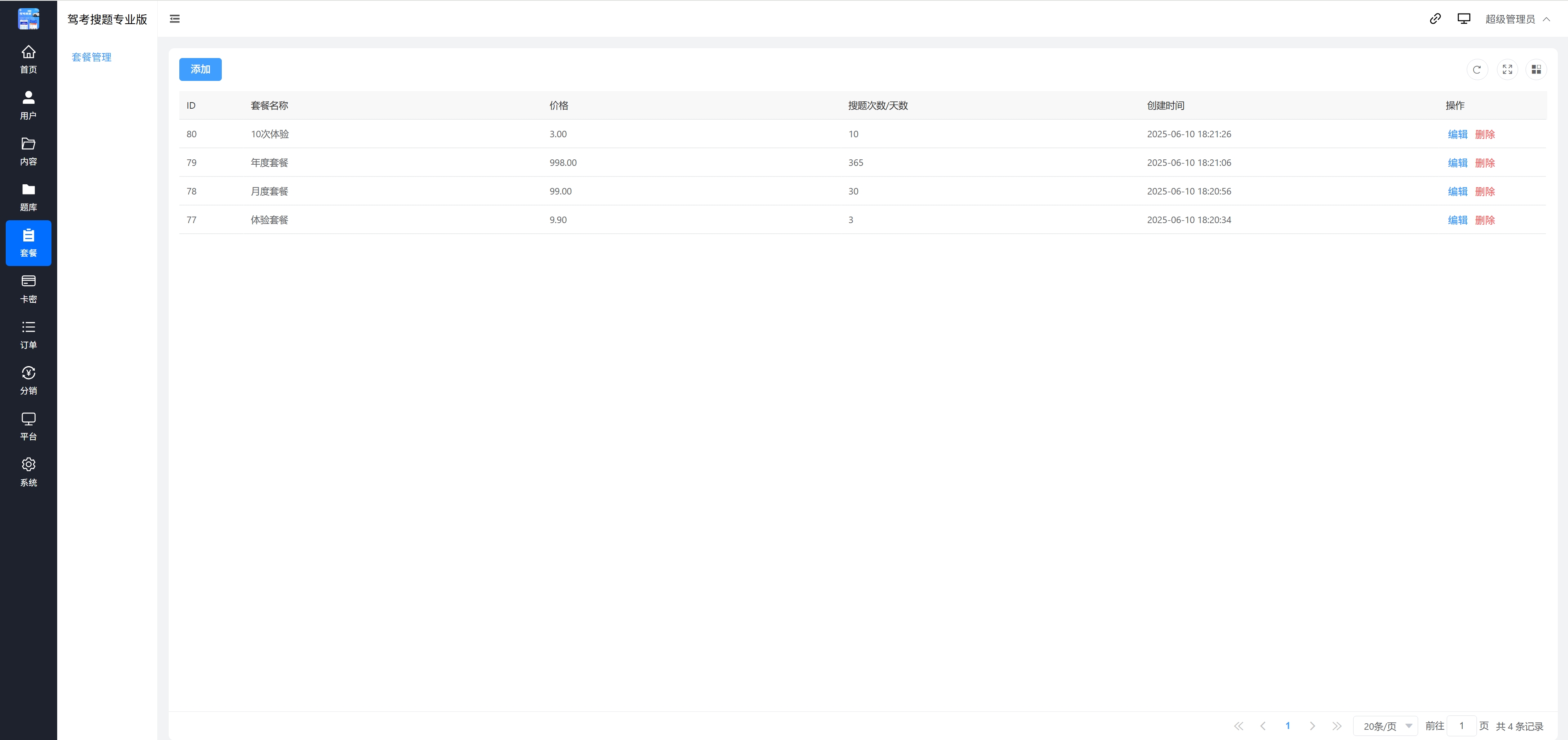1568x740 pixels.
Task: Refresh the table with the reload icon
Action: [1477, 69]
